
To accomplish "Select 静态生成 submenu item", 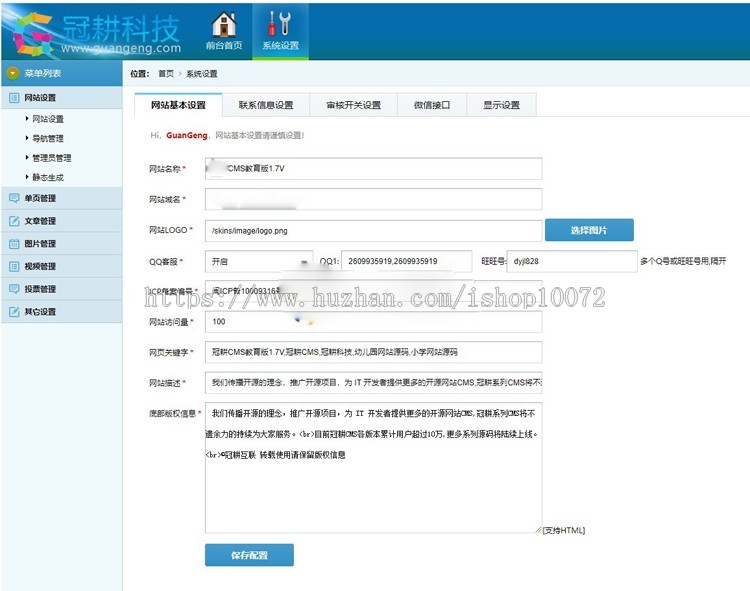I will 48,177.
